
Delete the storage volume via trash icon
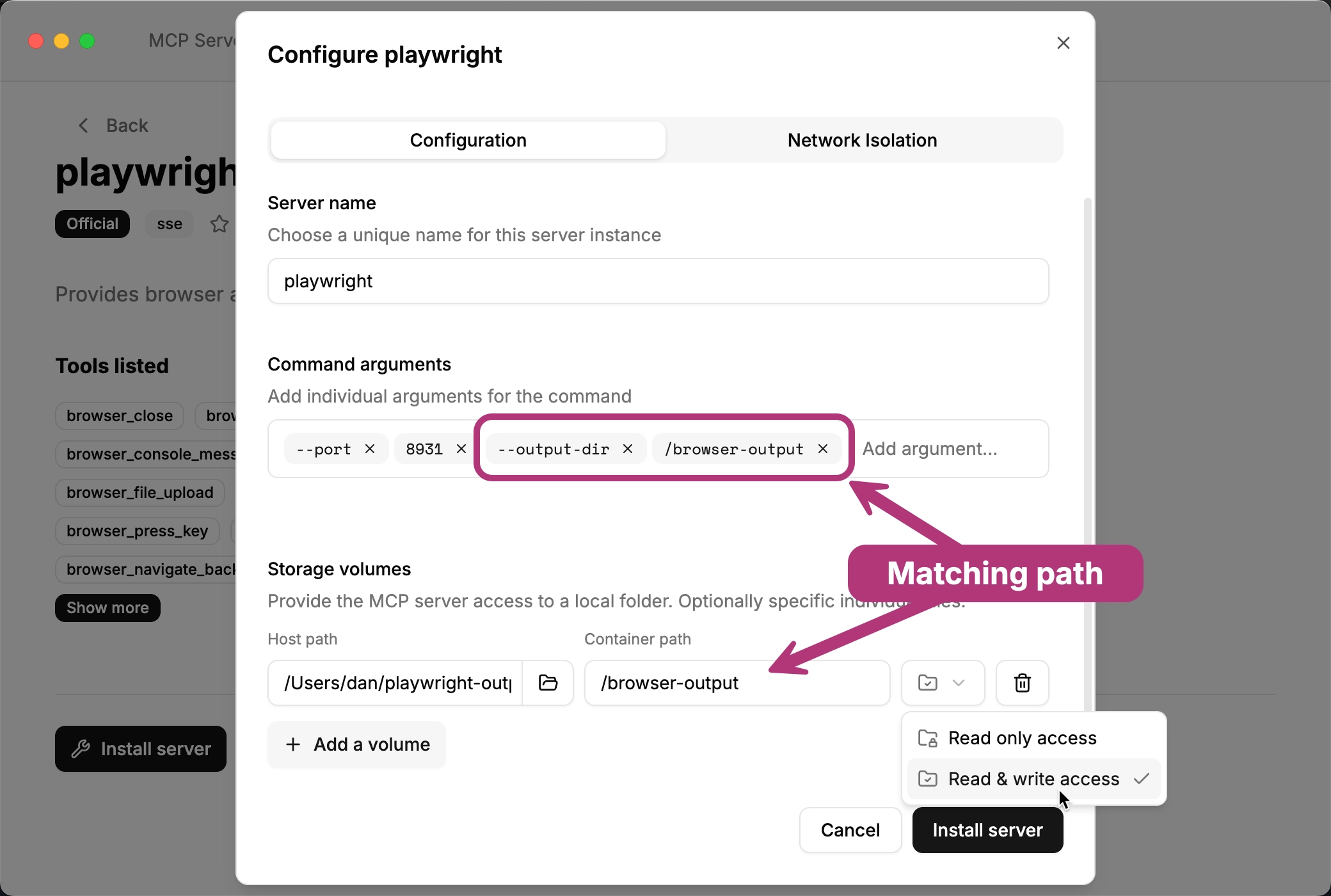click(x=1021, y=682)
